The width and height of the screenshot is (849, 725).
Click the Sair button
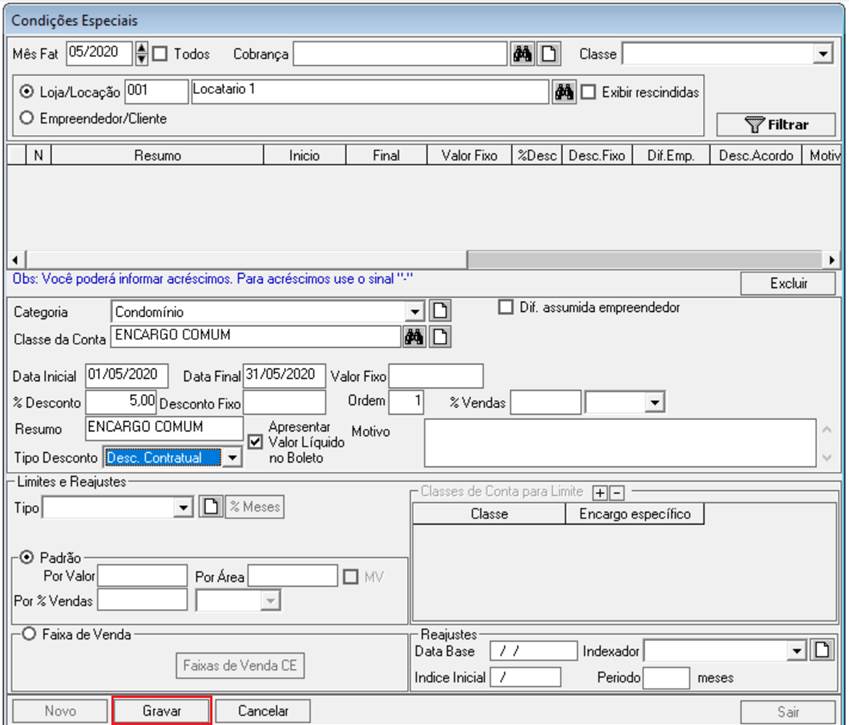pyautogui.click(x=788, y=711)
